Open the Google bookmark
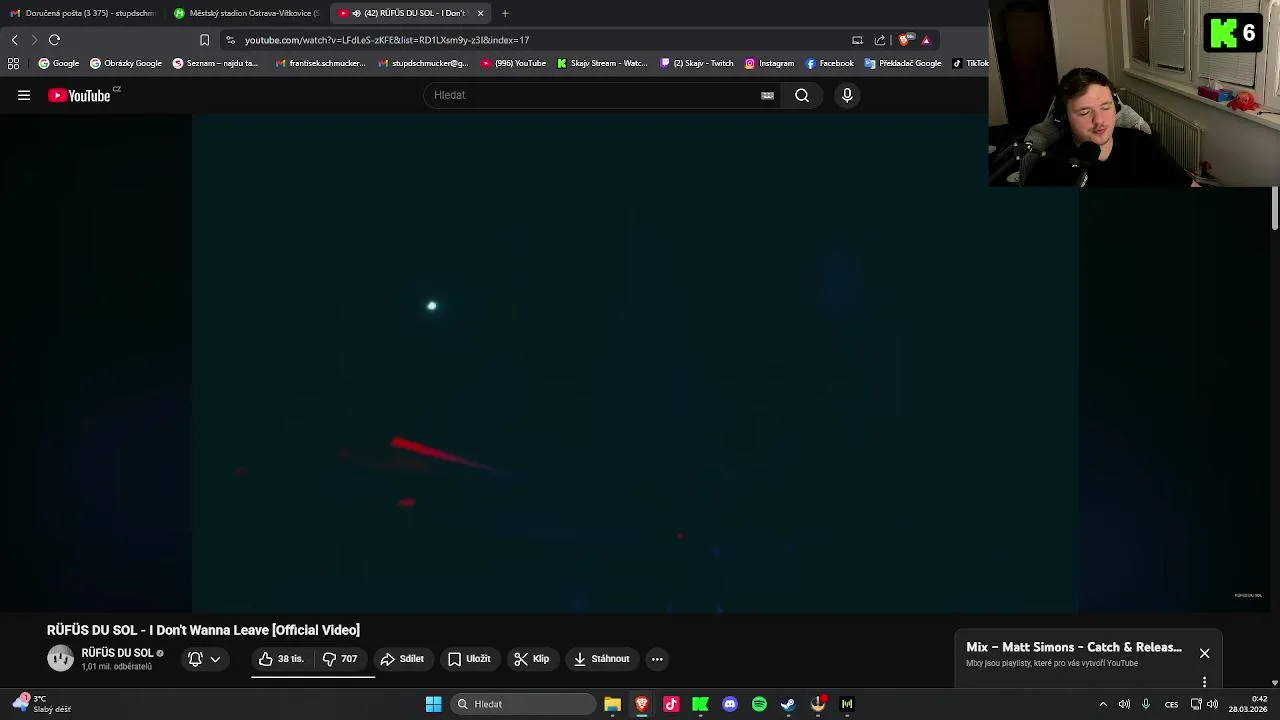This screenshot has width=1280, height=720. coord(59,63)
